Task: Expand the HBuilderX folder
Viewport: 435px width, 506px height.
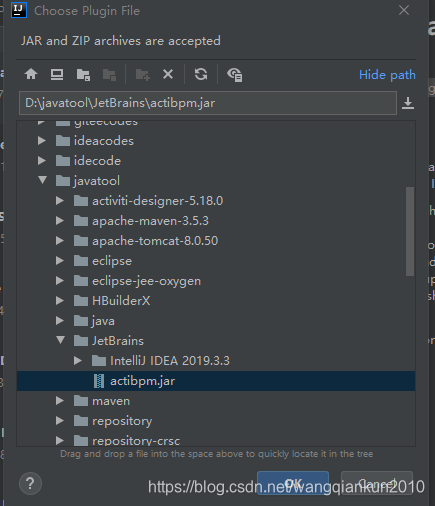Action: click(x=60, y=301)
